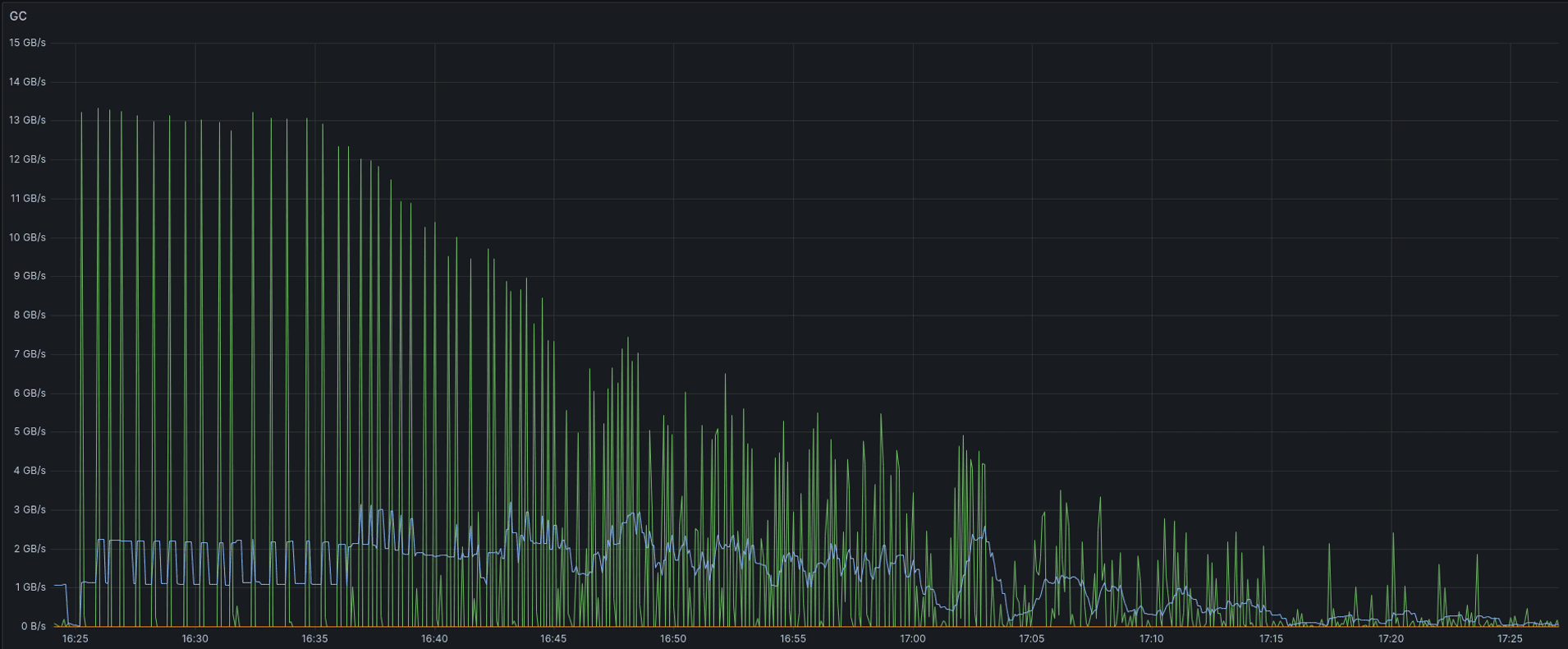Select the 7 GB/s y-axis label
Viewport: 1568px width, 649px height.
pos(30,354)
